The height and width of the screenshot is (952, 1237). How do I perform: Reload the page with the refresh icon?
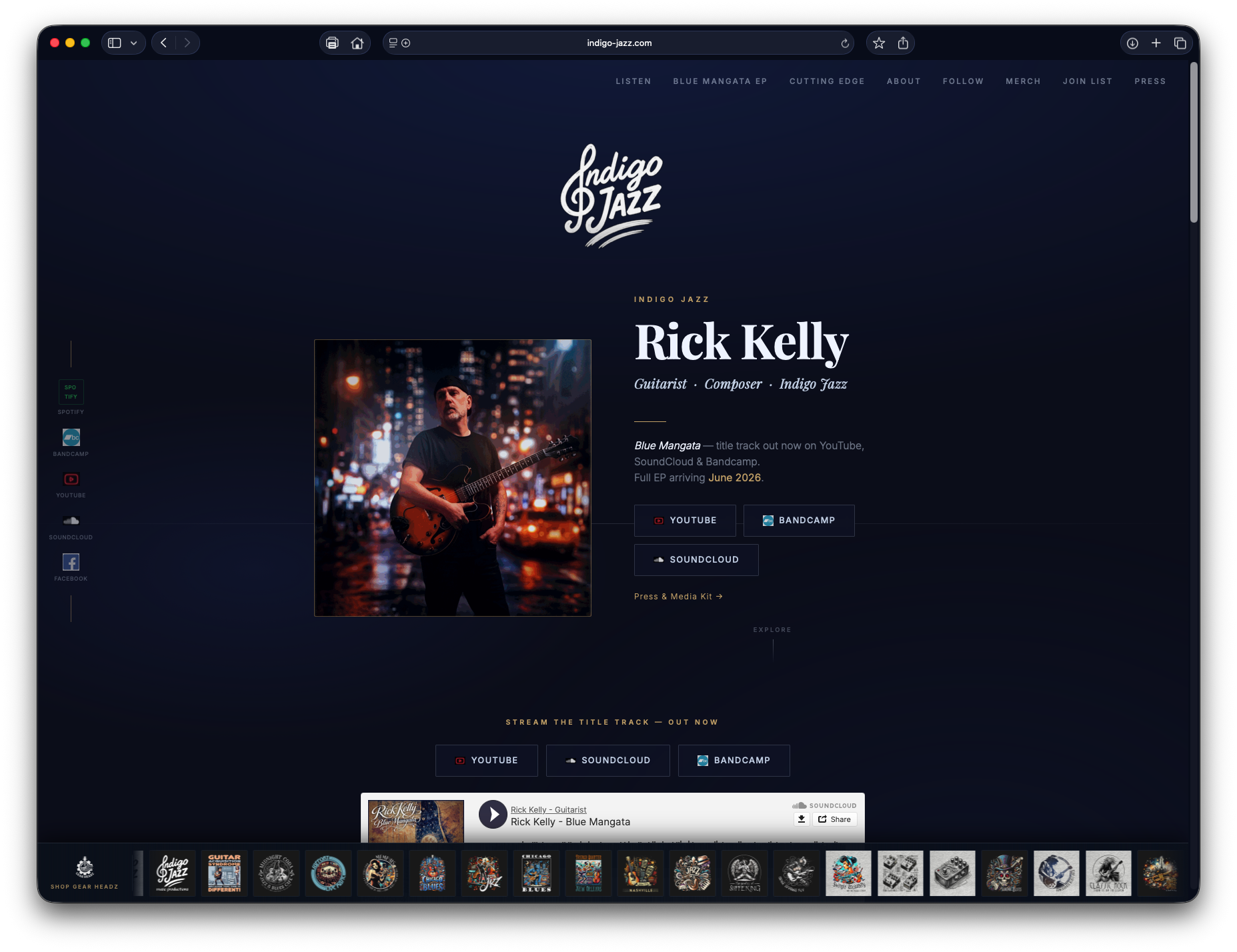[x=845, y=43]
